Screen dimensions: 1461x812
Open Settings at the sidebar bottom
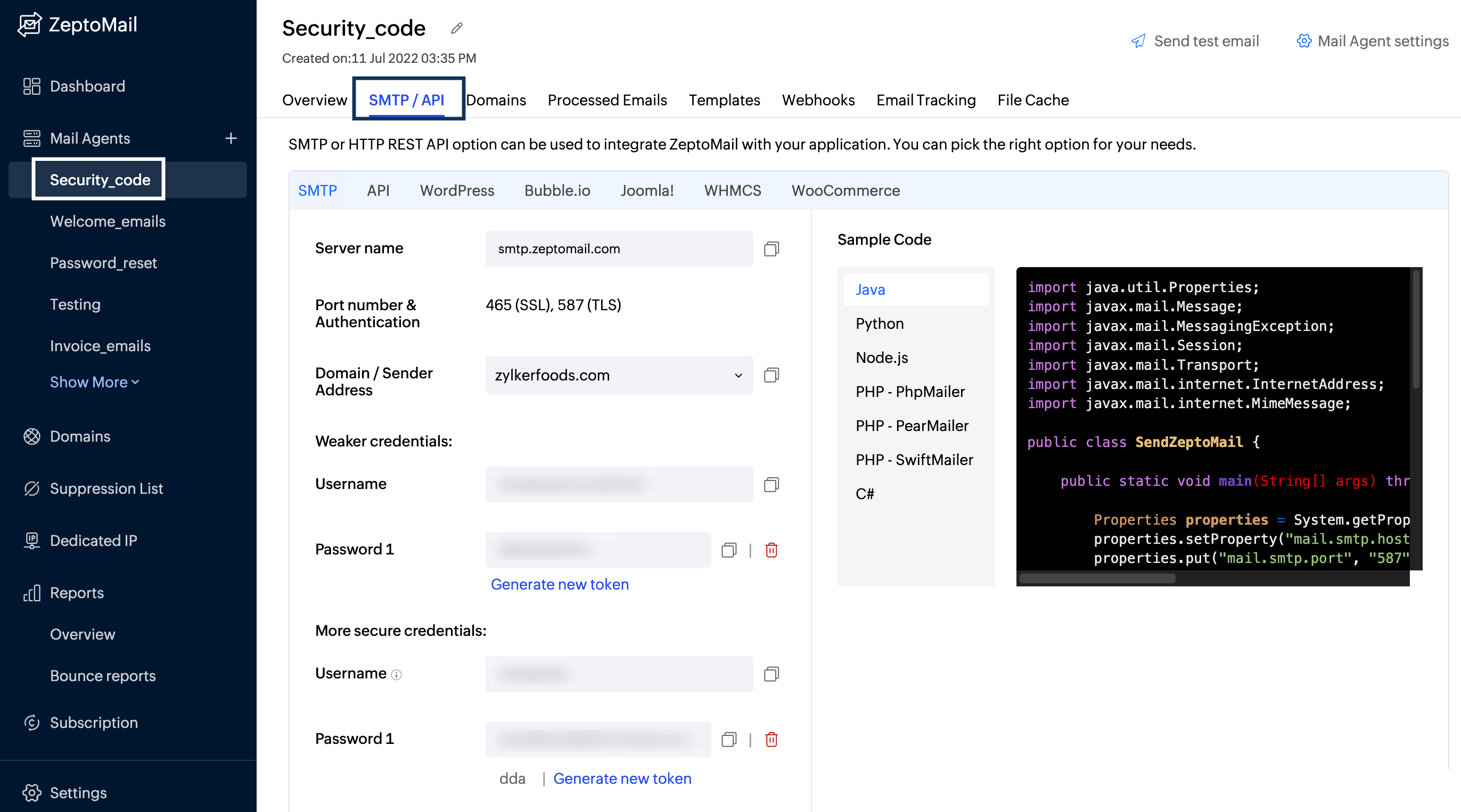point(78,793)
